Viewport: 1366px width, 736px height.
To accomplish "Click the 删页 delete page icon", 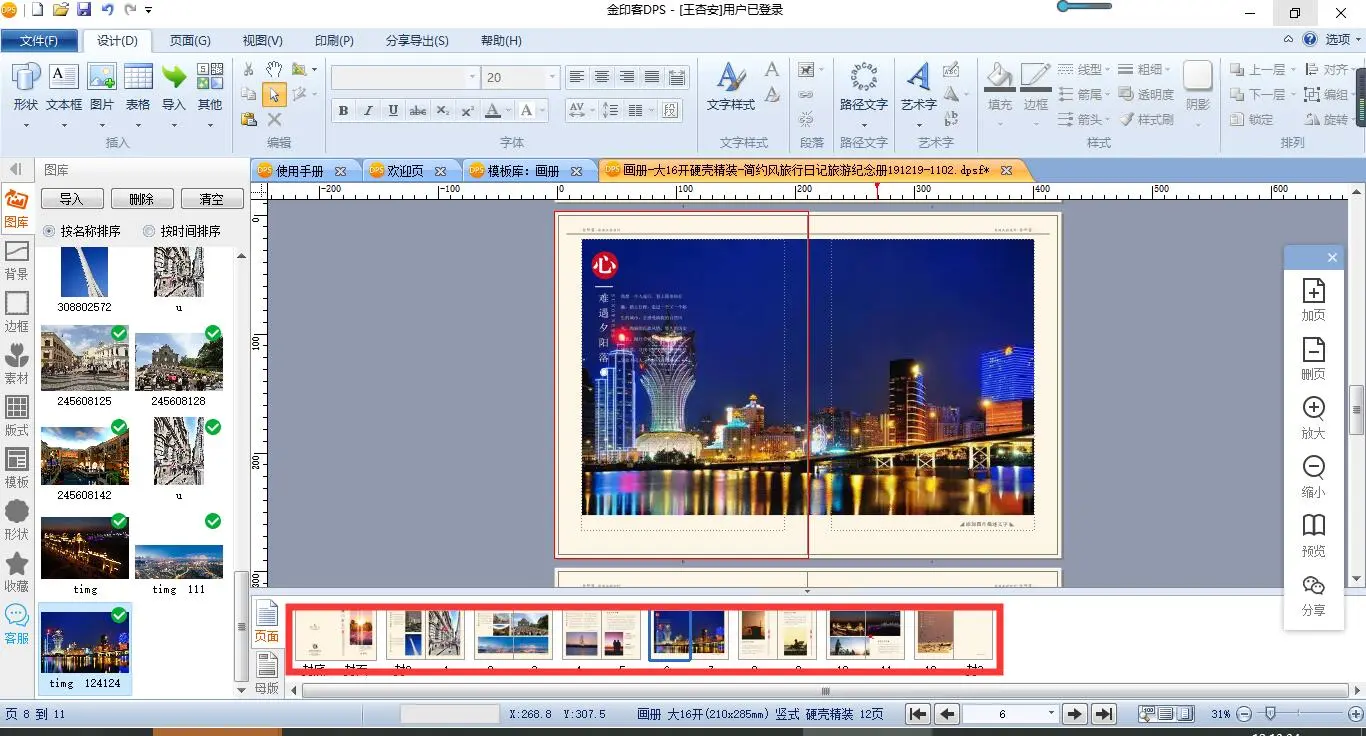I will click(1313, 350).
